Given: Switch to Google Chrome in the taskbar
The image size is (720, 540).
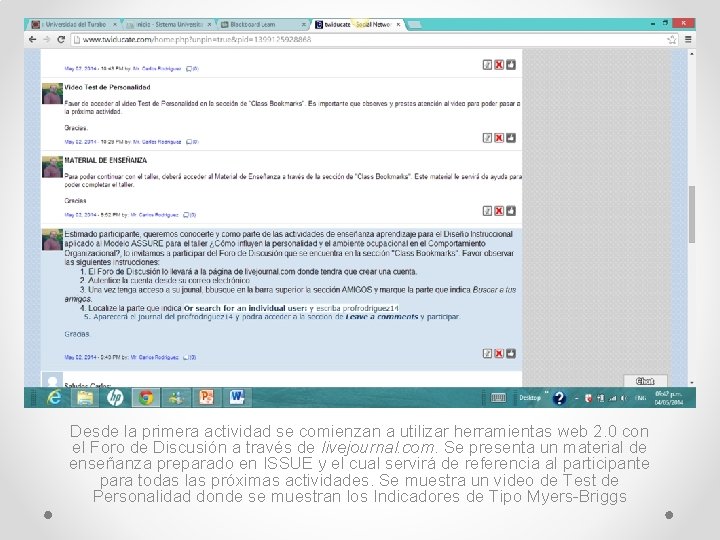Looking at the screenshot, I should [x=146, y=397].
